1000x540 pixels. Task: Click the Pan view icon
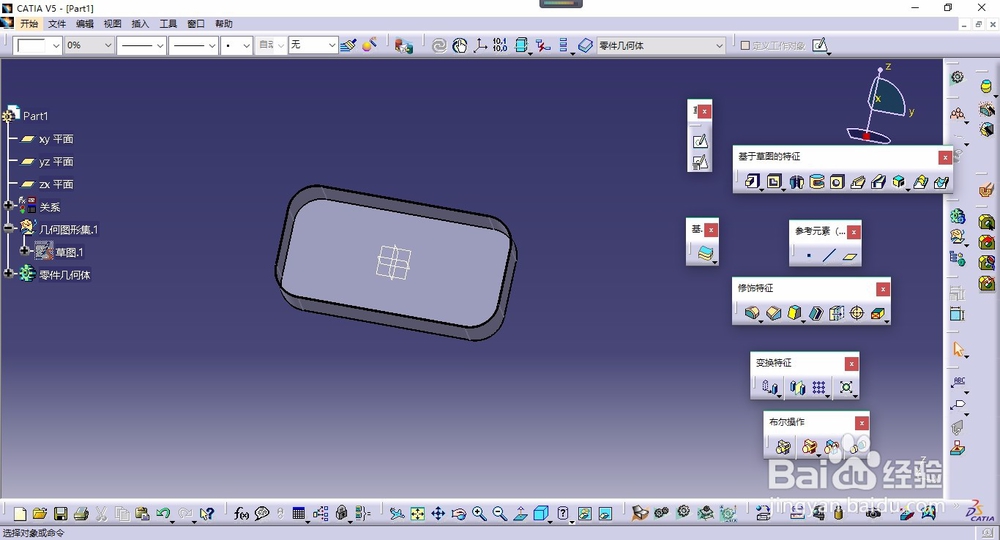[x=438, y=513]
